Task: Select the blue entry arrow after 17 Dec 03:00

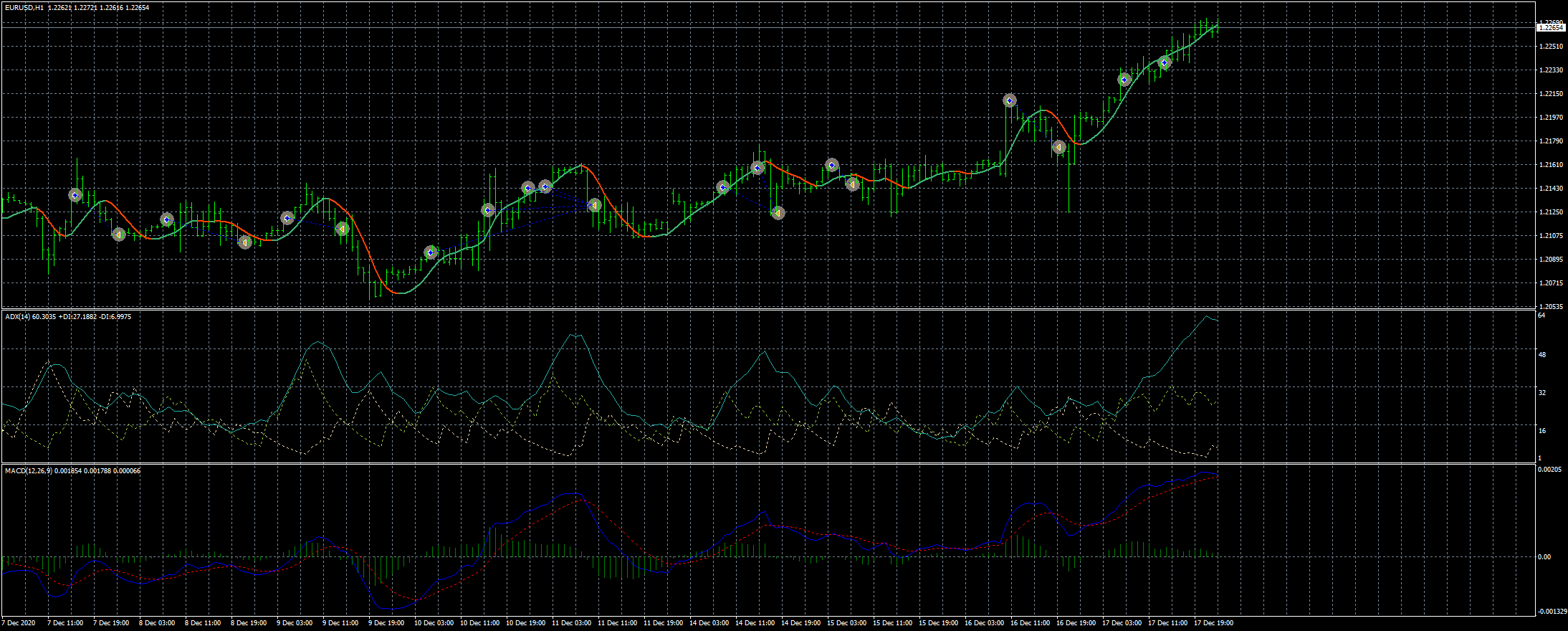Action: point(1124,80)
